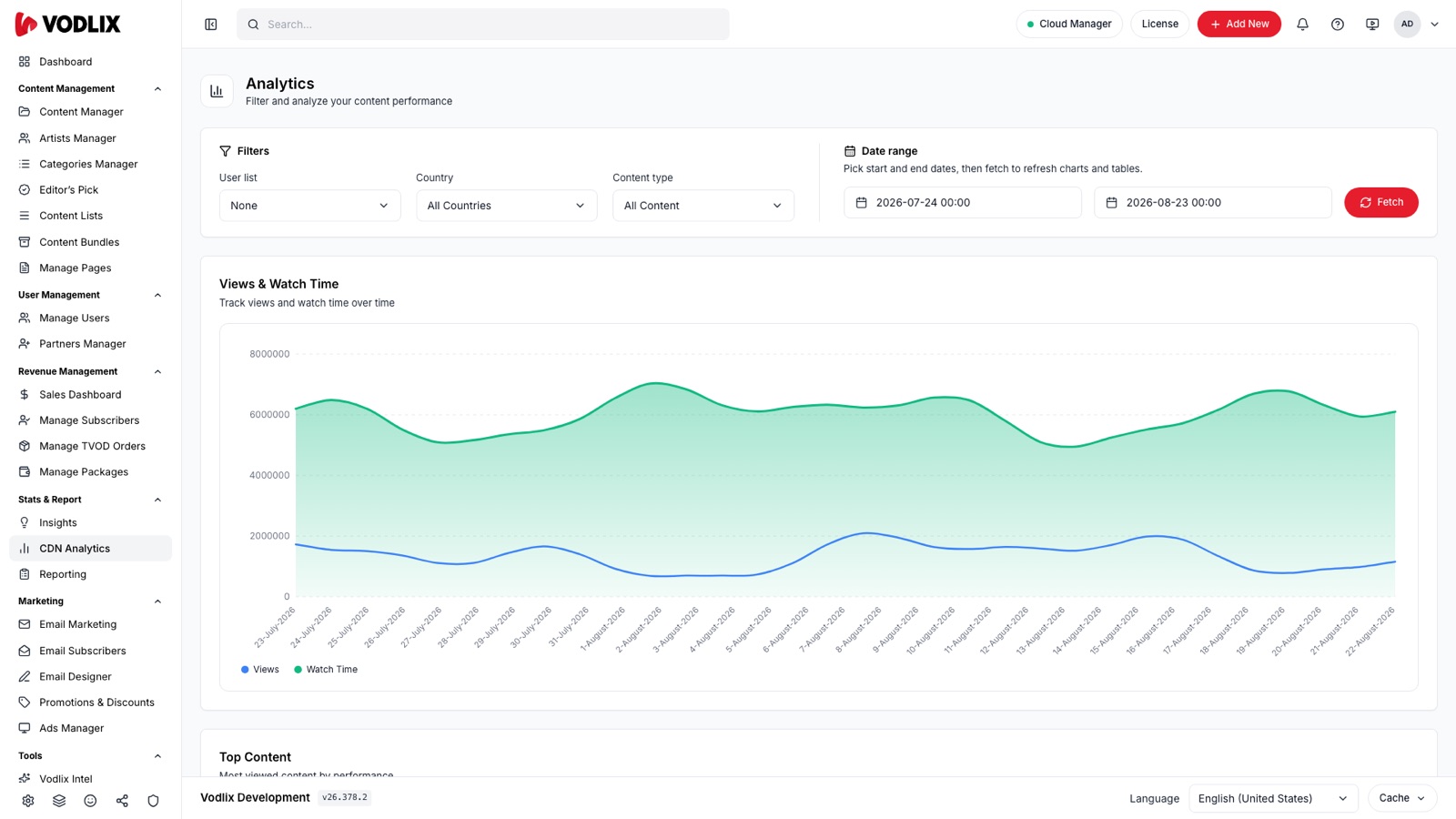Collapse the Revenue Management section
Viewport: 1456px width, 819px height.
click(157, 371)
